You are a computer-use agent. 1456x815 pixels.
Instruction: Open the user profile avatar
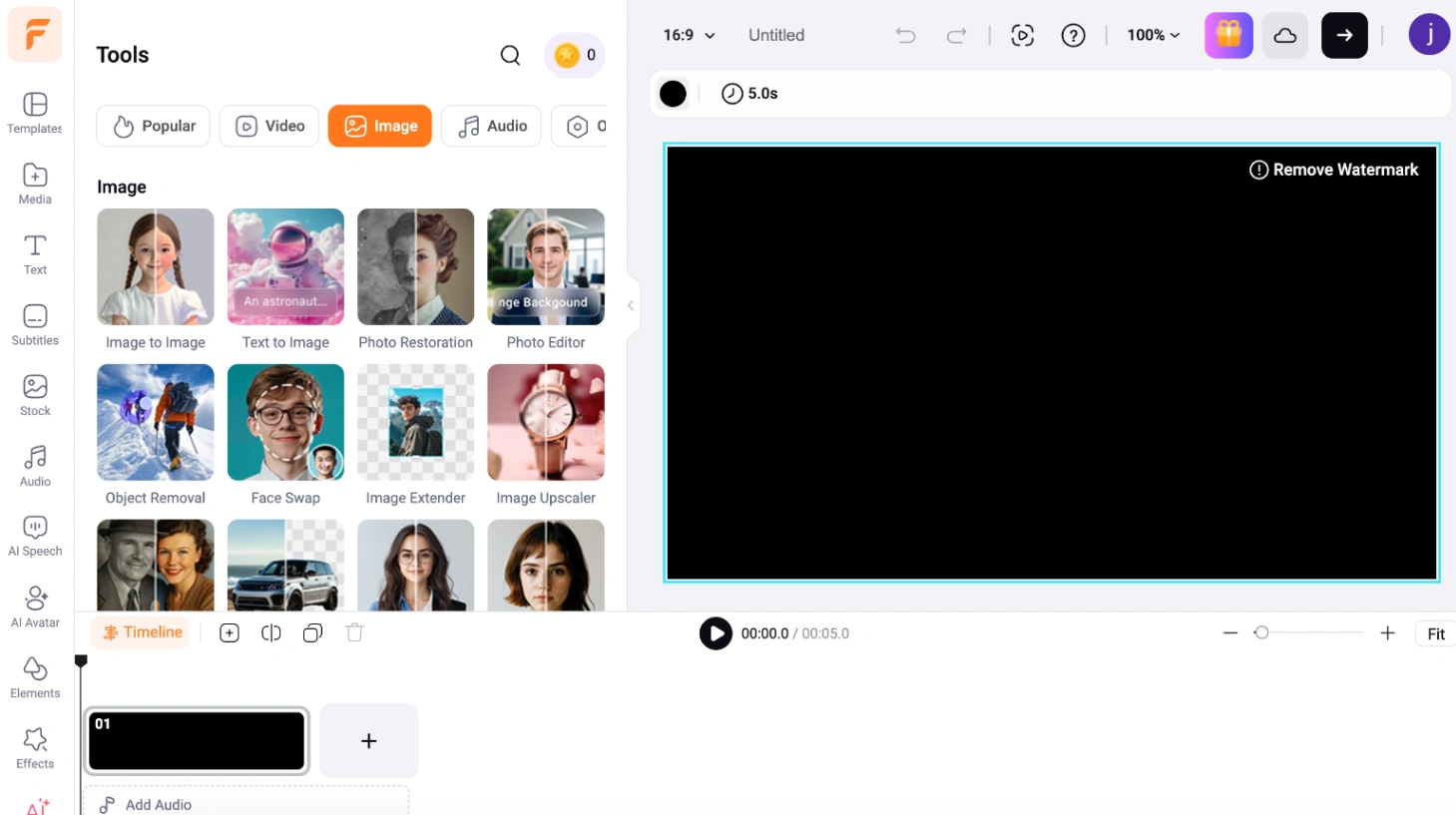point(1429,35)
